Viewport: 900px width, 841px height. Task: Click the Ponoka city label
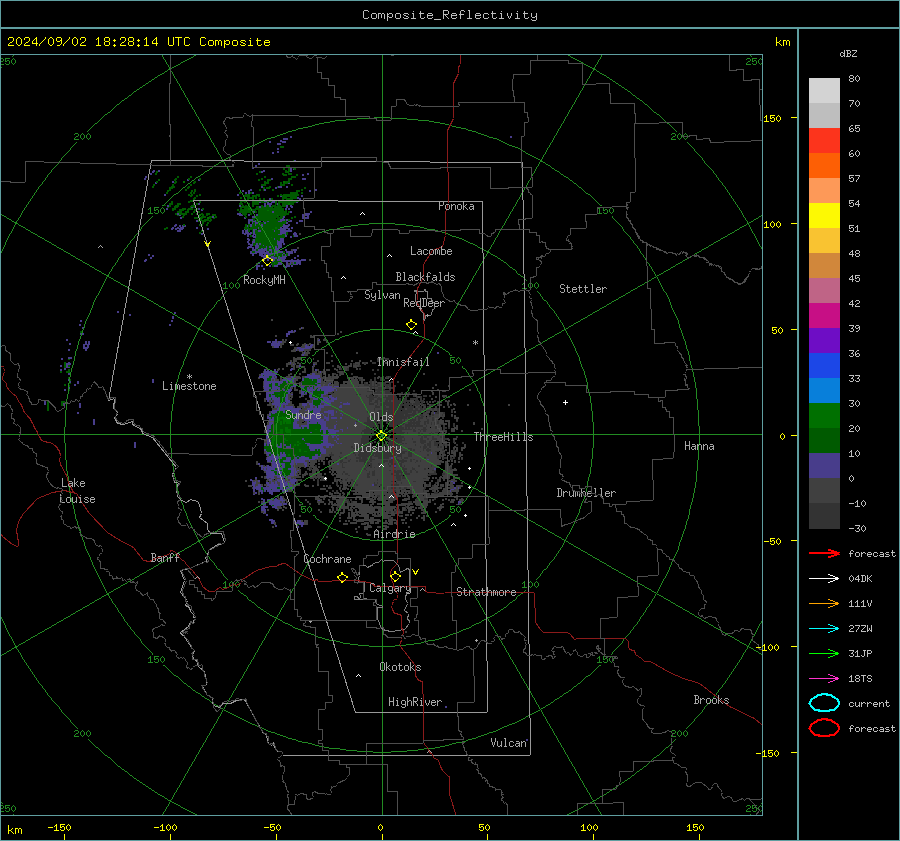coord(456,206)
